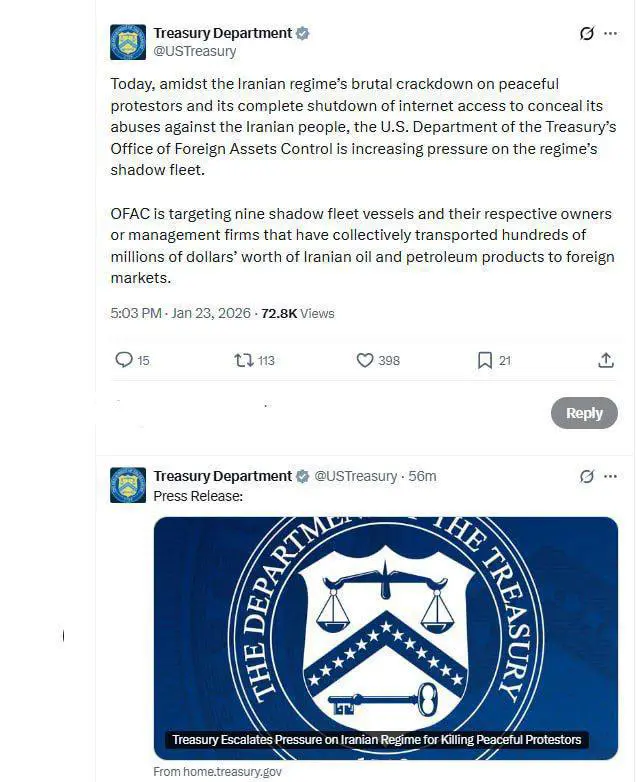Screen dimensions: 636x782
Task: Click the reply comment icon
Action: 124,360
